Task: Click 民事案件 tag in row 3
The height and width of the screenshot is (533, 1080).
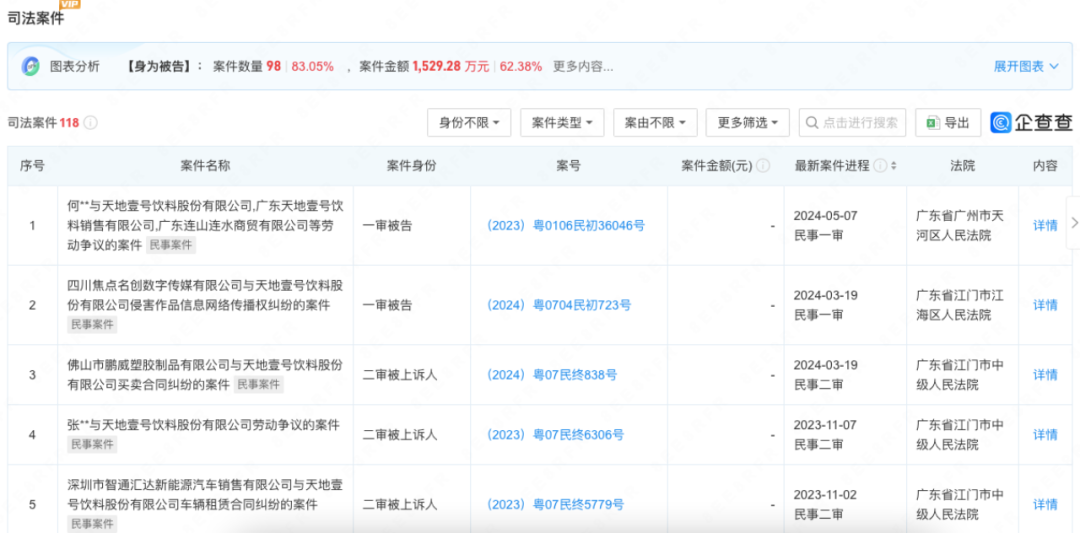Action: coord(259,385)
